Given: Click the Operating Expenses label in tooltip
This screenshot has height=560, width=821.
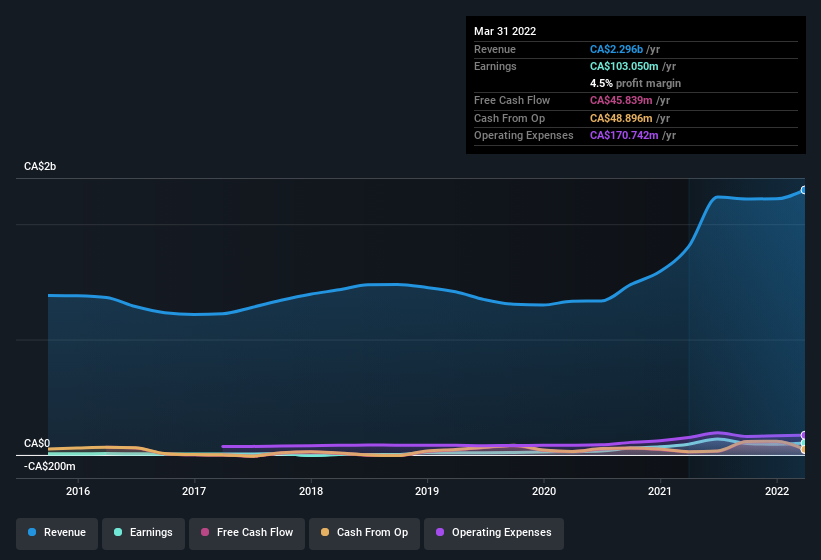Looking at the screenshot, I should 524,136.
